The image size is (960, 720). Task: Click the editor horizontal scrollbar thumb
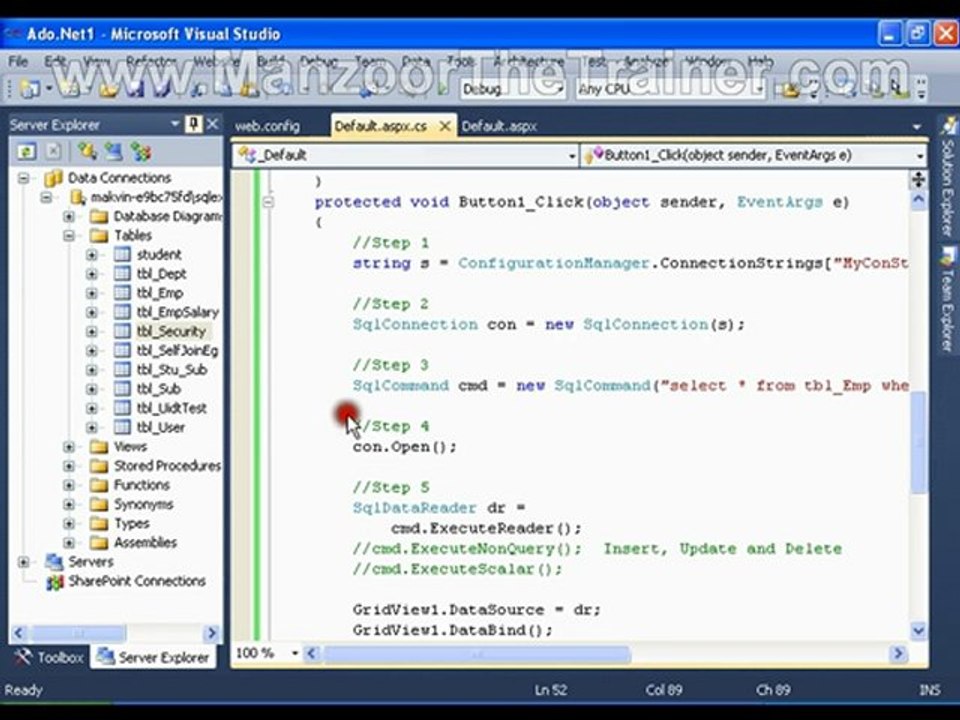click(x=477, y=654)
